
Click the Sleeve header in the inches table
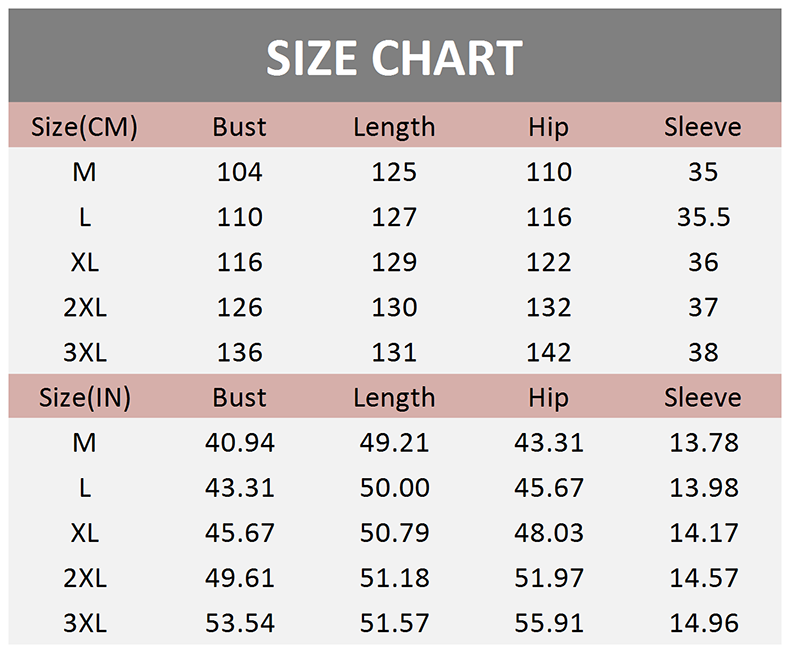703,397
